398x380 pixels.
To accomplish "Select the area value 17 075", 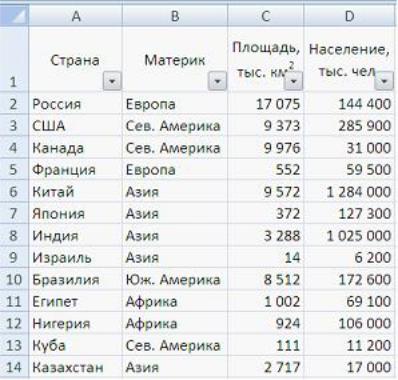I will (x=266, y=104).
